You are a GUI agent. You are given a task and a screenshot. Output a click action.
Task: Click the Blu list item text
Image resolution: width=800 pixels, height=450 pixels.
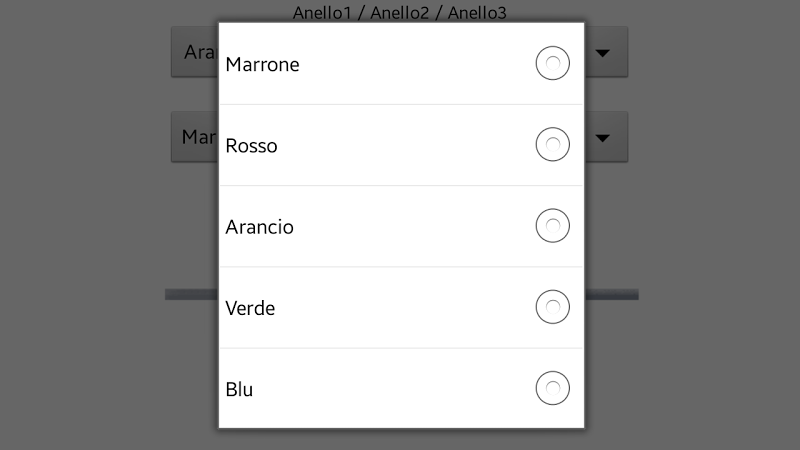(x=239, y=389)
